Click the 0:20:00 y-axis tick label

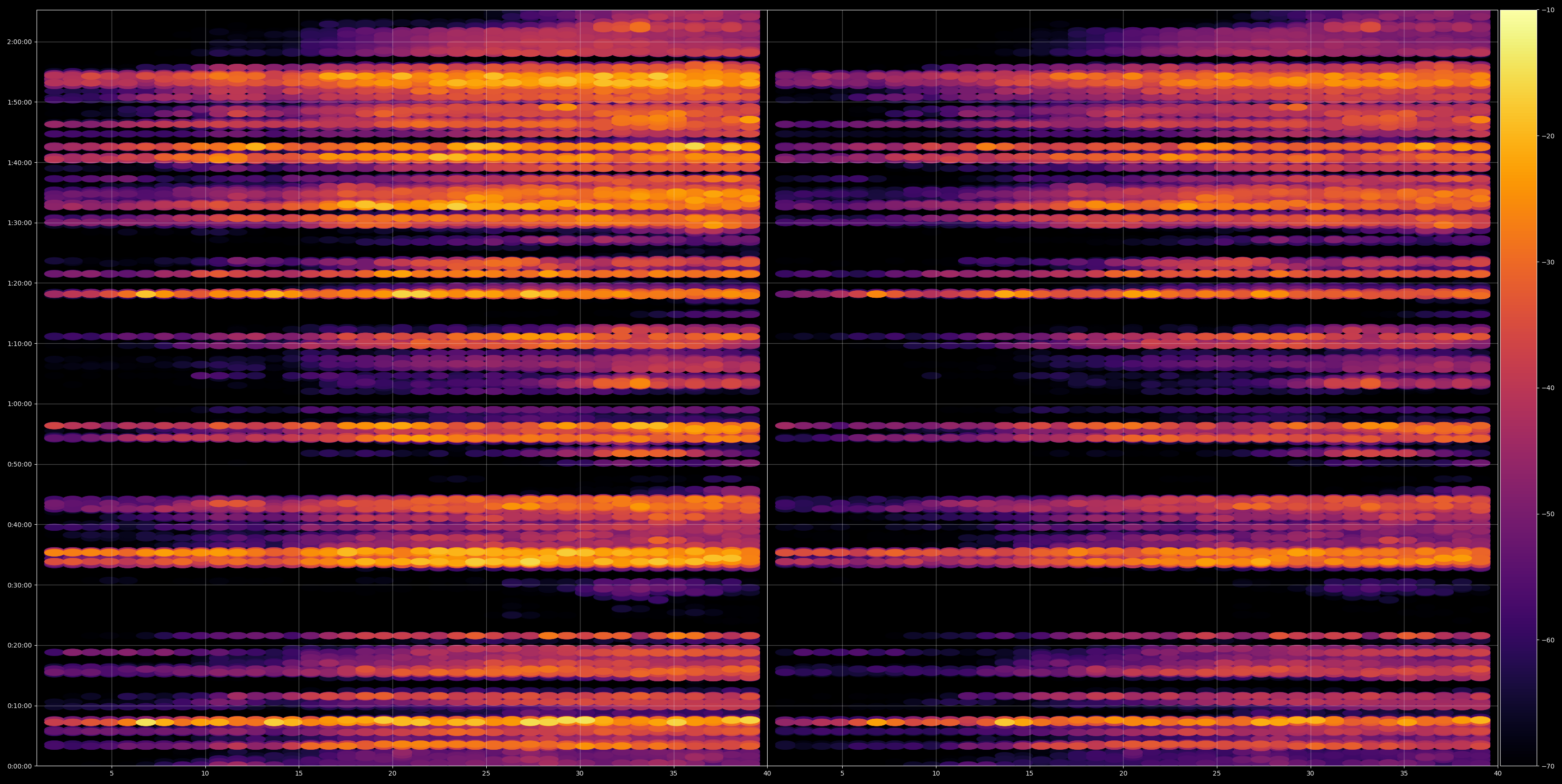tap(20, 645)
